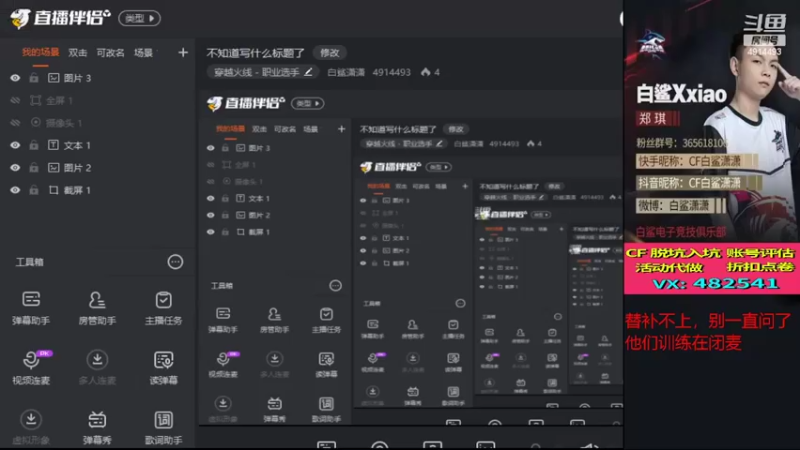
Task: Click 弹幕助手 icon in the first nested preview
Action: click(x=223, y=313)
